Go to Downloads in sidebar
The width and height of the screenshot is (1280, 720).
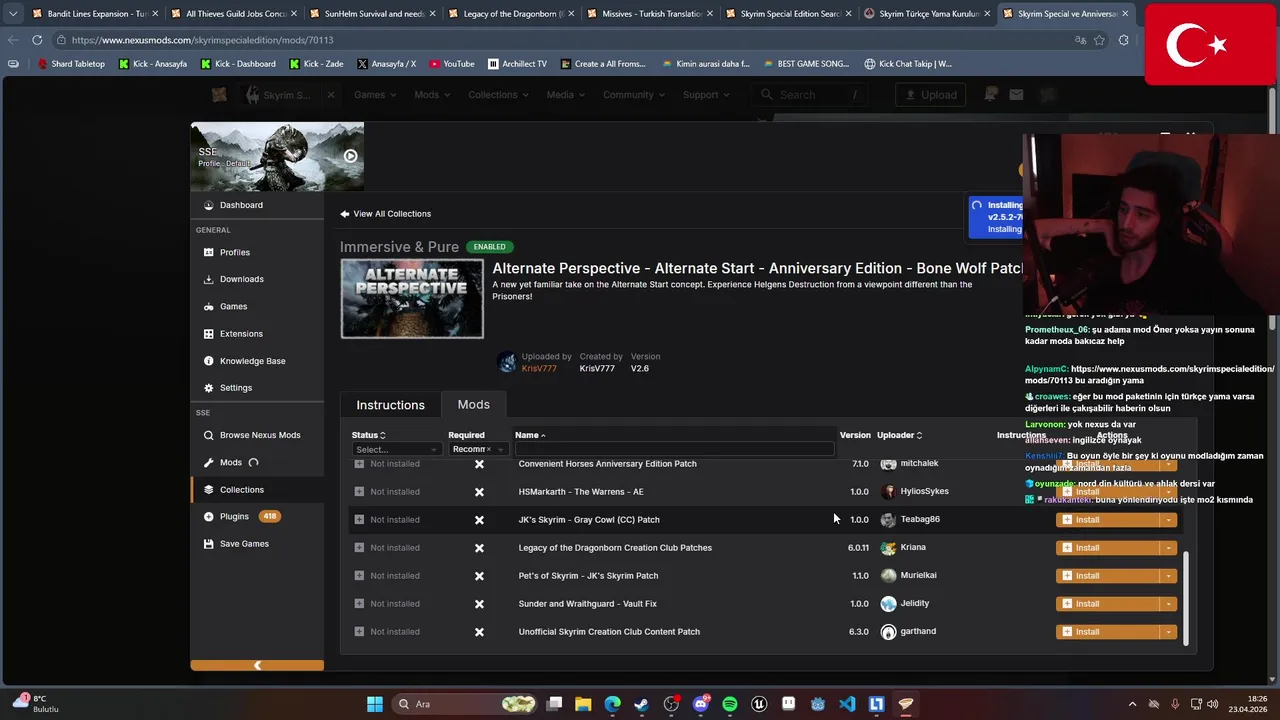tap(241, 279)
